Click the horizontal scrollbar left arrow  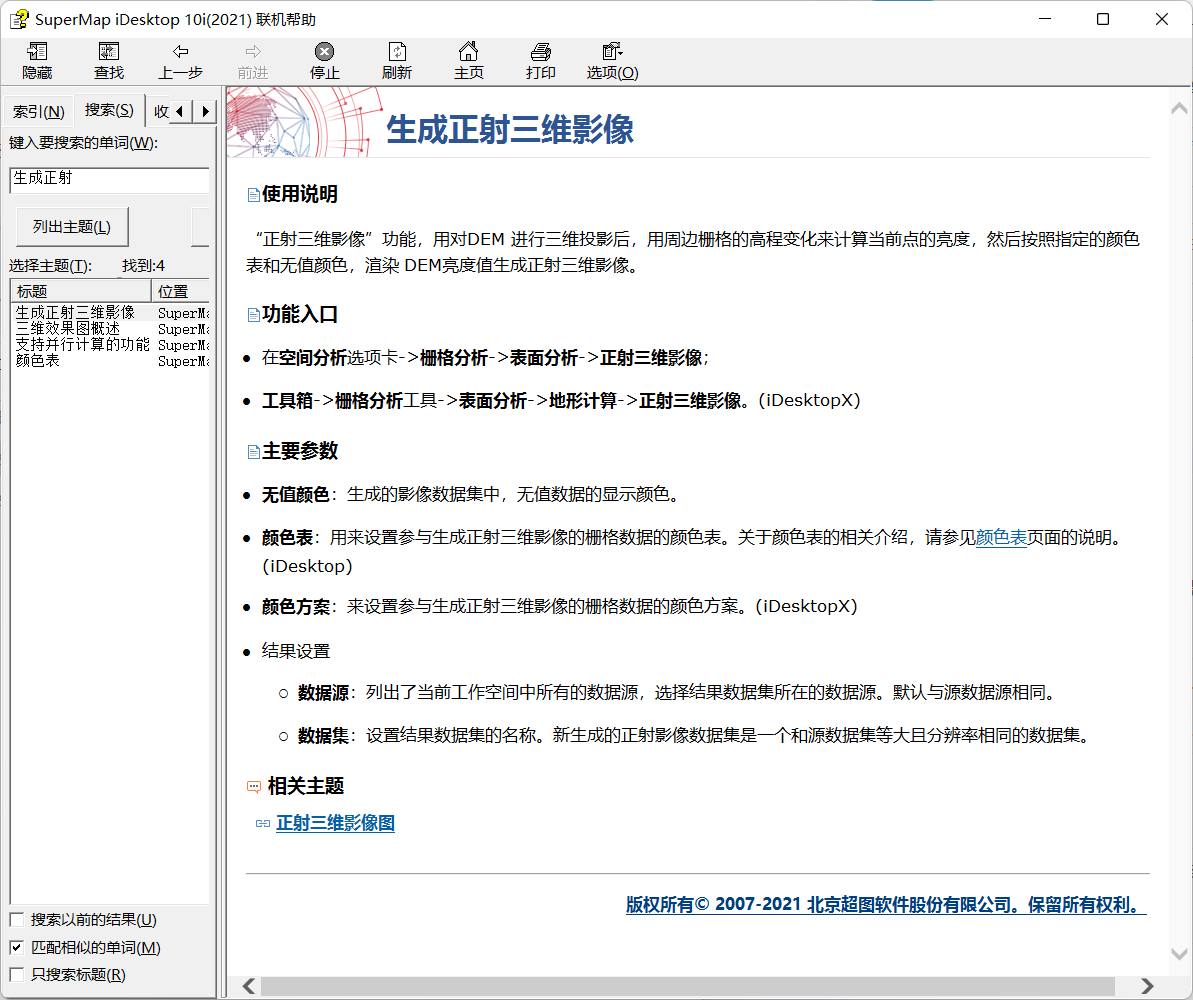(249, 986)
